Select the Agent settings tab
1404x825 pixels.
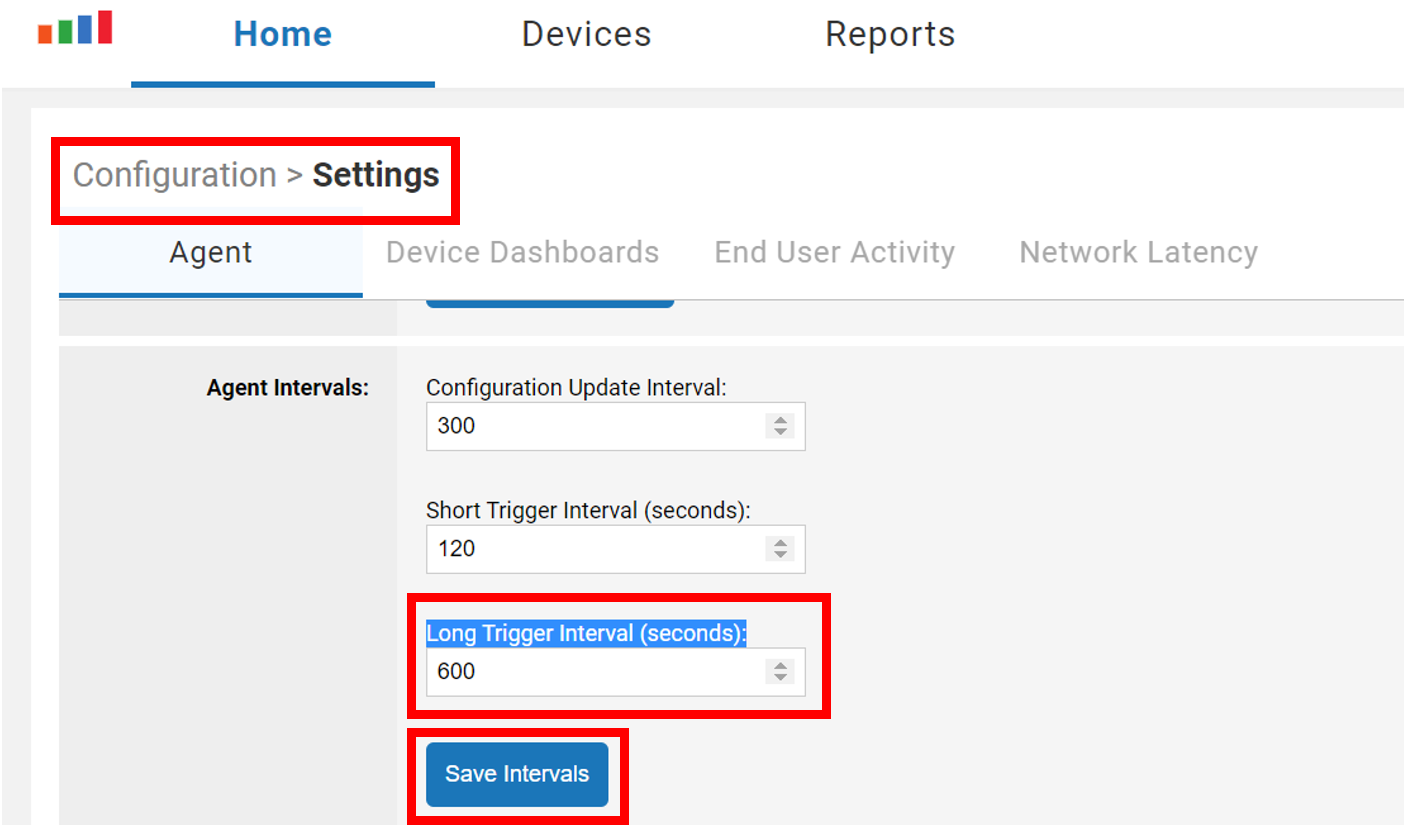tap(211, 253)
